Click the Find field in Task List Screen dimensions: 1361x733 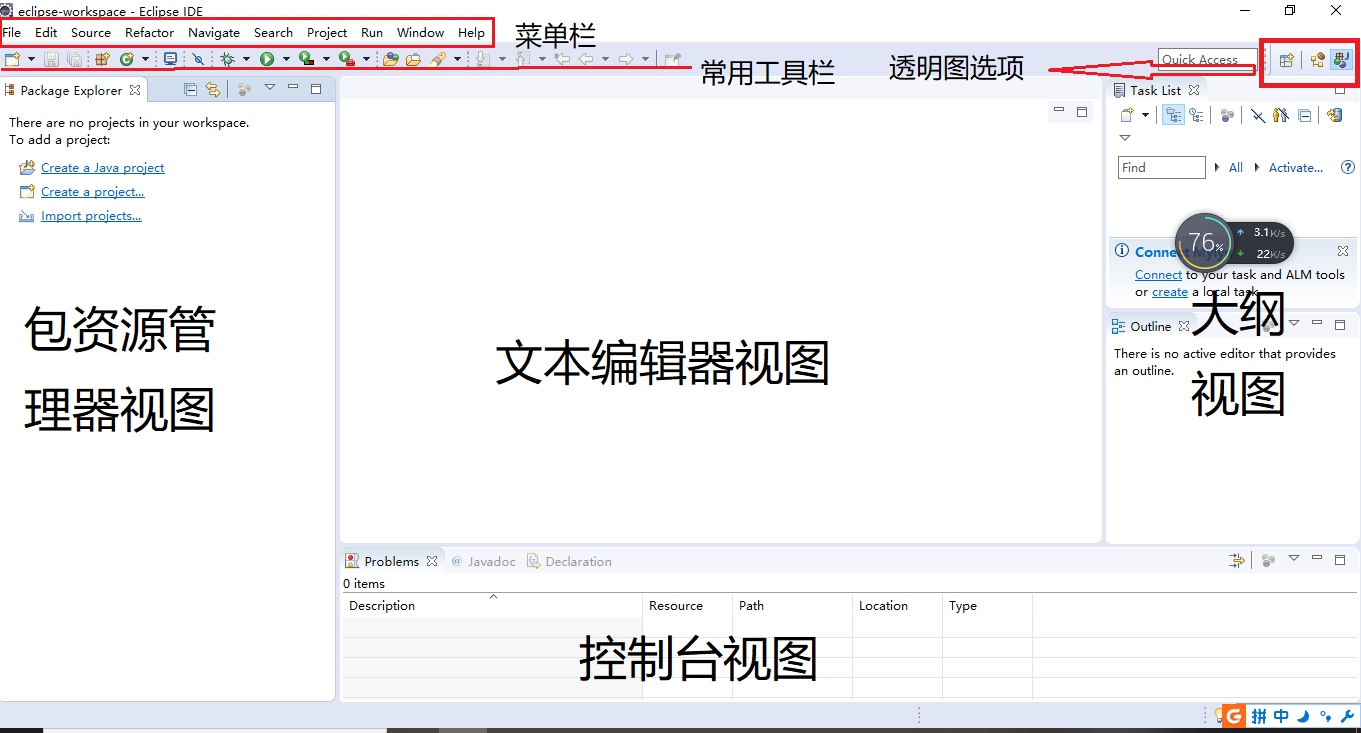[1162, 167]
